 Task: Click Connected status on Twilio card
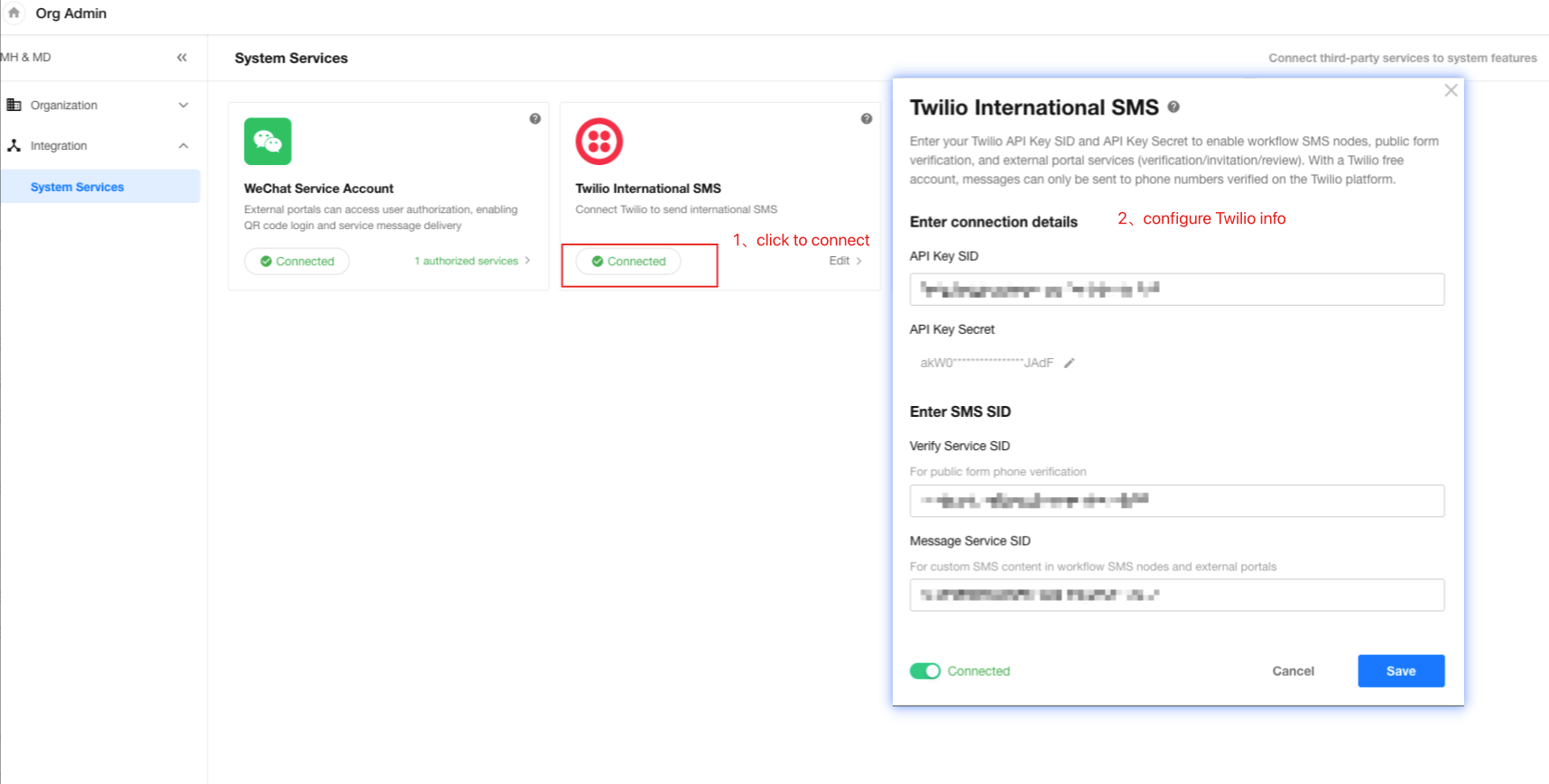point(628,262)
